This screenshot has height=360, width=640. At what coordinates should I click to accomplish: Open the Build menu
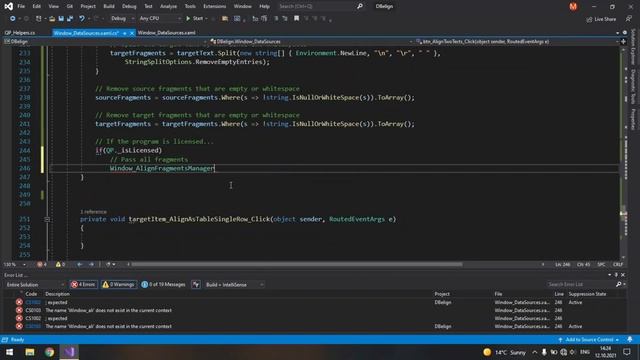point(109,7)
